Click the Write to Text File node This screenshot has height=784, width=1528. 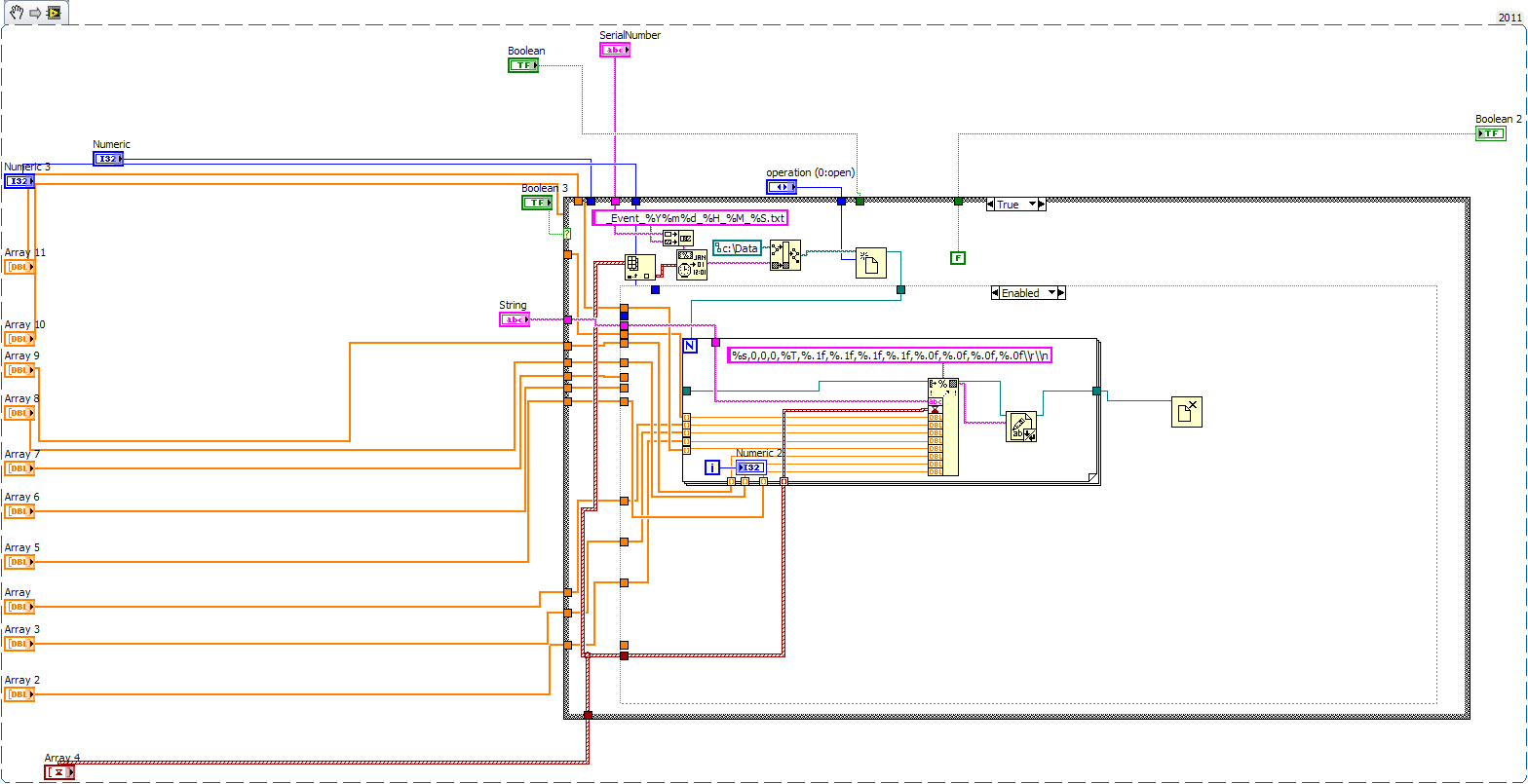coord(1021,427)
